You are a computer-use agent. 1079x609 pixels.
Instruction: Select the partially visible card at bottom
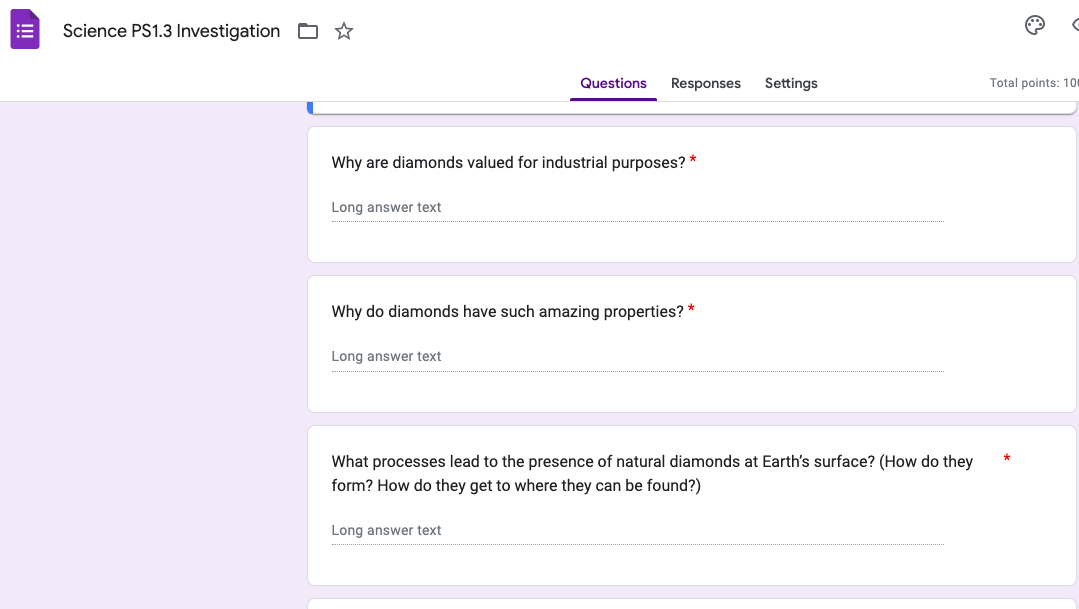click(x=691, y=603)
